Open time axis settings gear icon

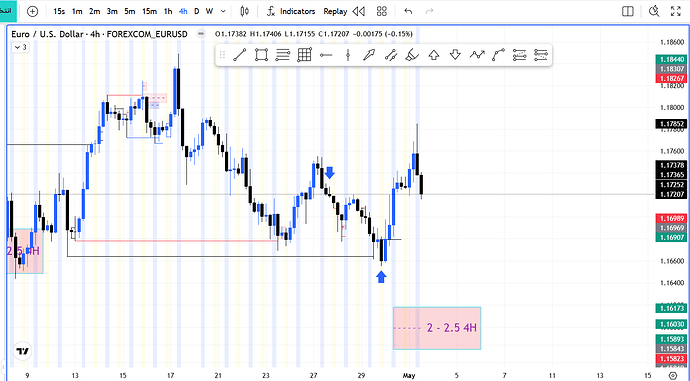tap(672, 375)
